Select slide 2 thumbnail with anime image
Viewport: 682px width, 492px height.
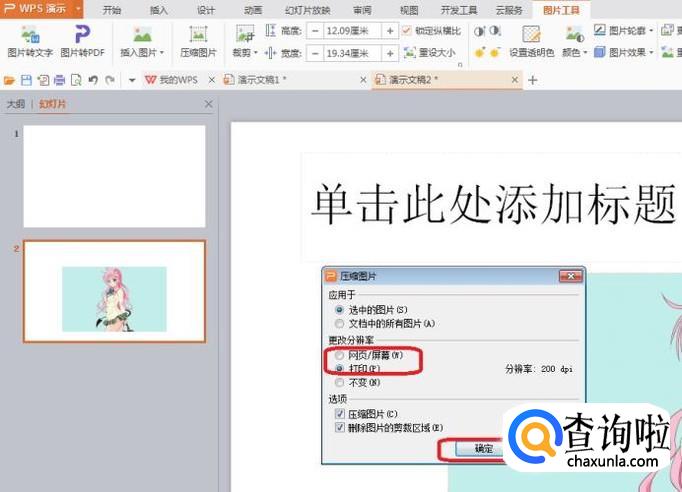(114, 291)
